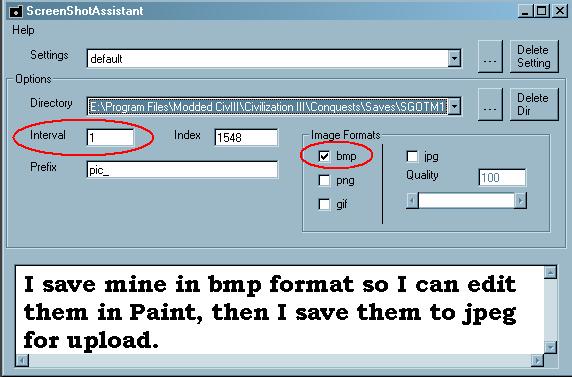
Task: Minimize the ScreenShotAssistant window
Action: click(525, 11)
